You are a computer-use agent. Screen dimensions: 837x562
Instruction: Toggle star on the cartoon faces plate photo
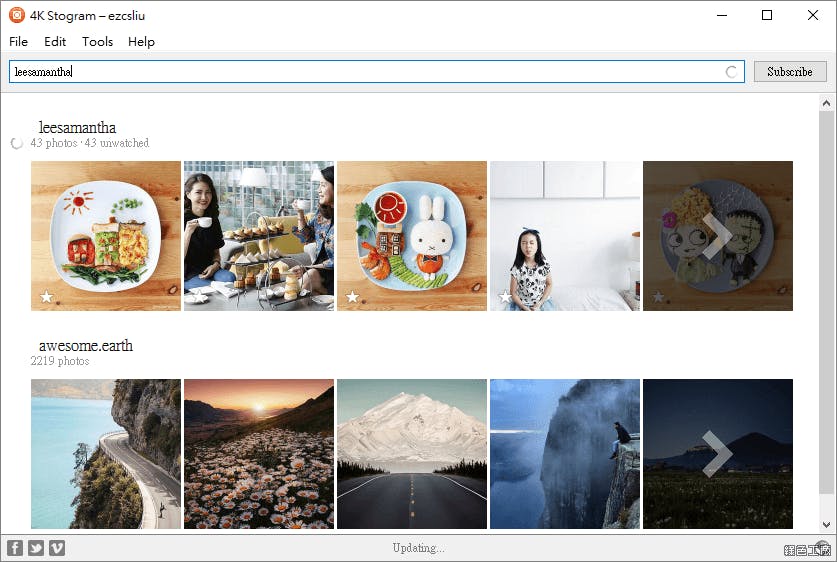[x=658, y=297]
